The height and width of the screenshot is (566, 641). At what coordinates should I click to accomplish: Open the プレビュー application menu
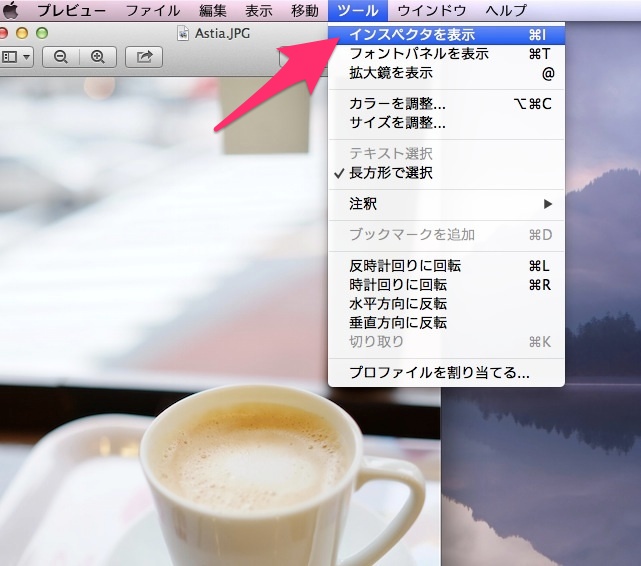(72, 10)
